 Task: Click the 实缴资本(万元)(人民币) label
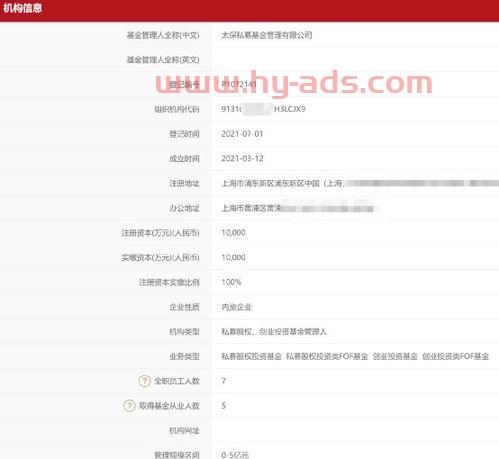click(160, 257)
